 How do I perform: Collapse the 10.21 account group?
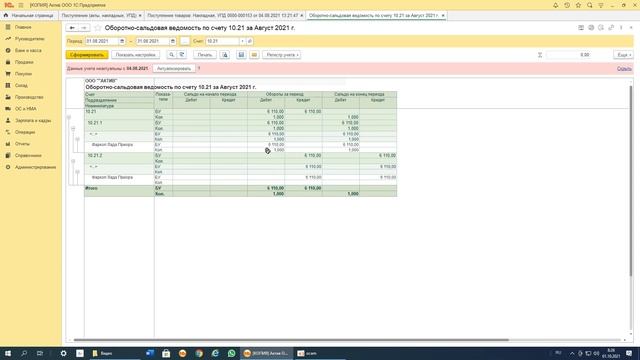point(69,118)
